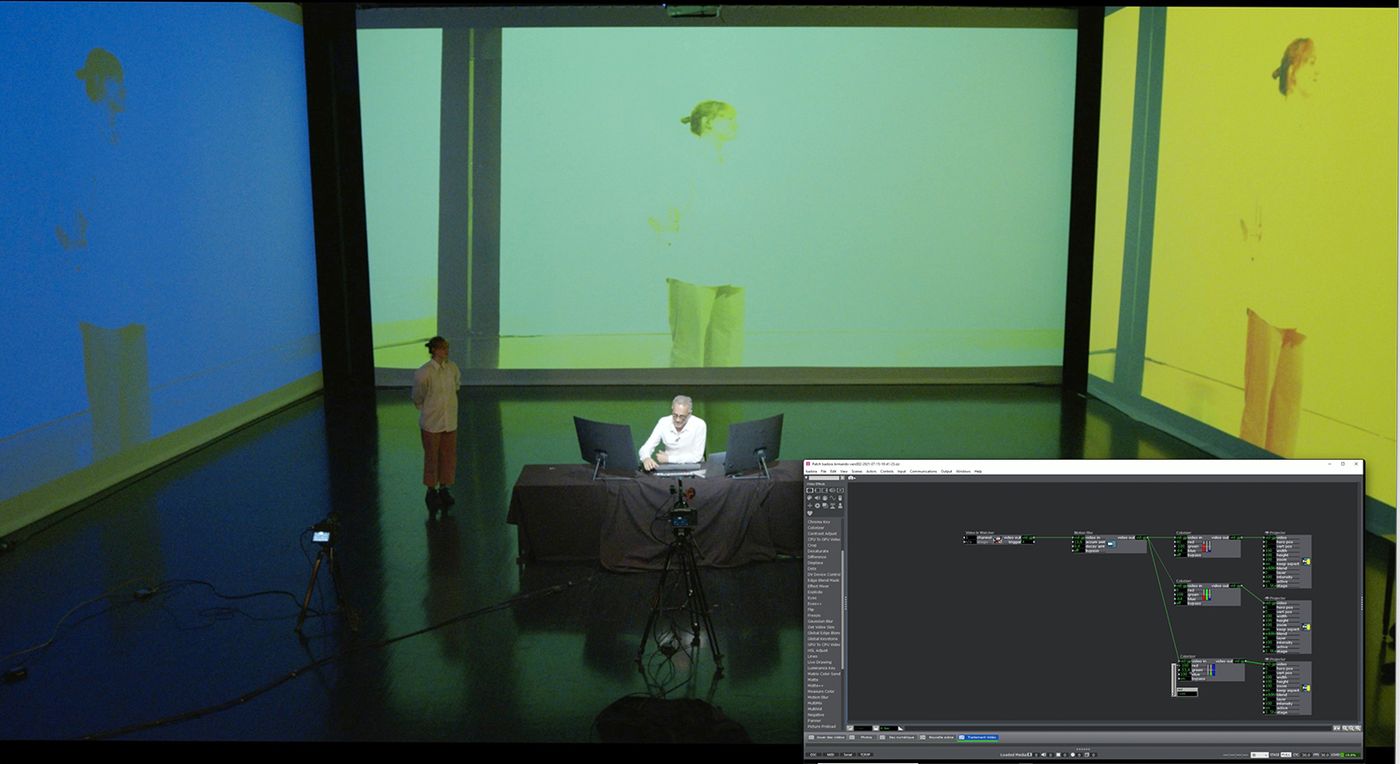Click the OSC status indicator in the status bar
Image resolution: width=1400 pixels, height=764 pixels.
pyautogui.click(x=813, y=754)
